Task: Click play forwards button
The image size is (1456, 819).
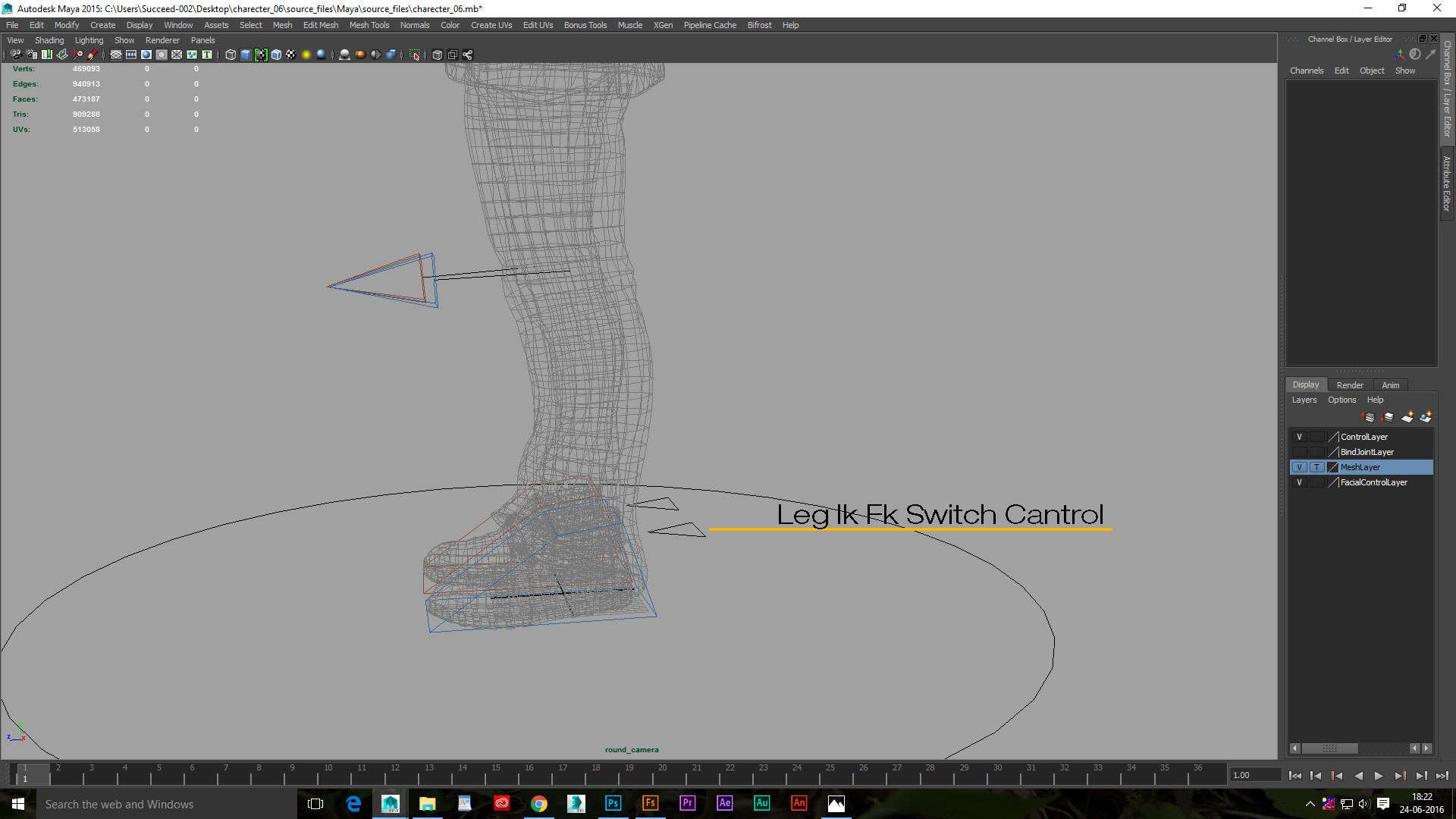Action: pos(1379,775)
